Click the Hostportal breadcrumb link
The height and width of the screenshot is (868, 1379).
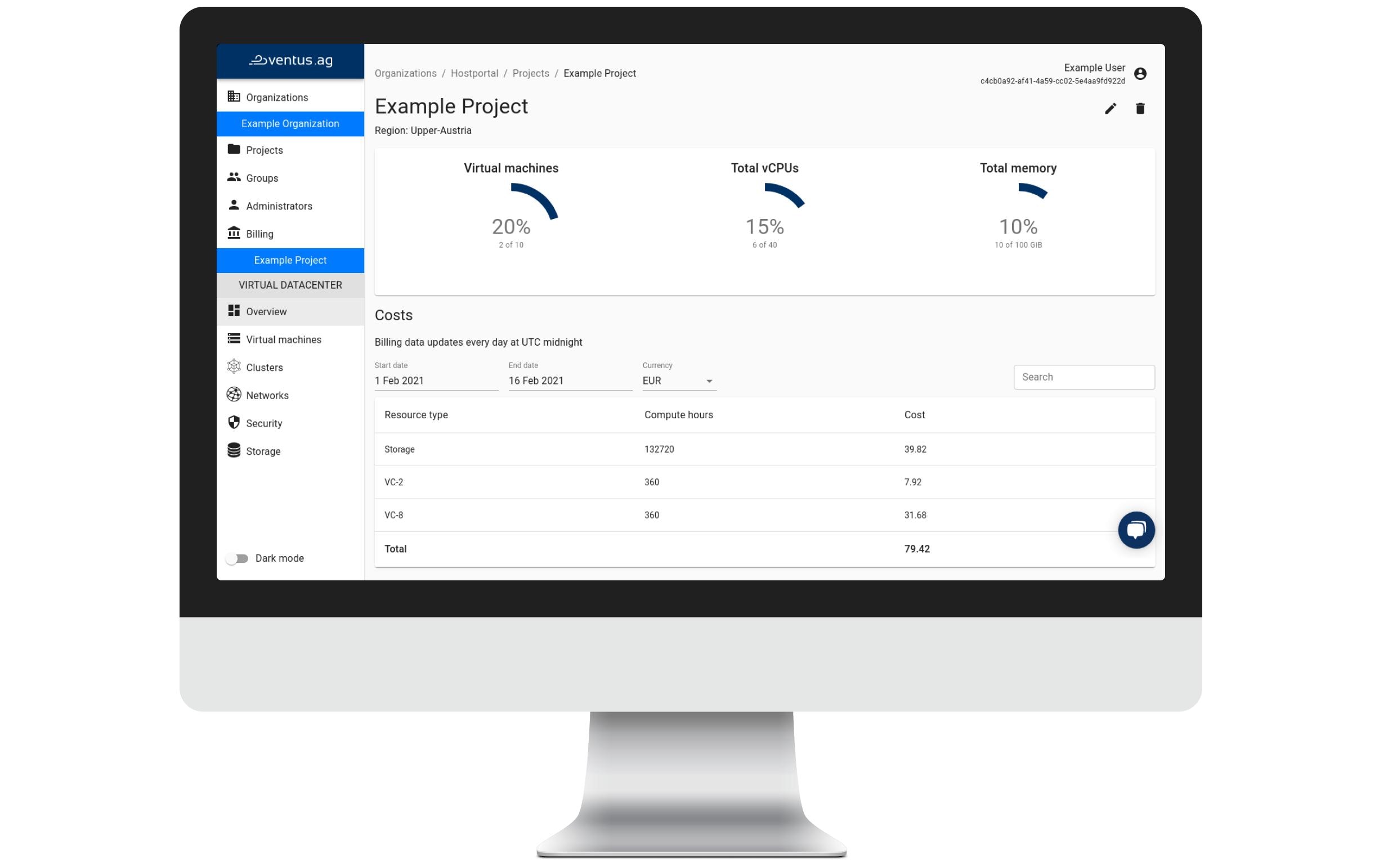pyautogui.click(x=473, y=73)
